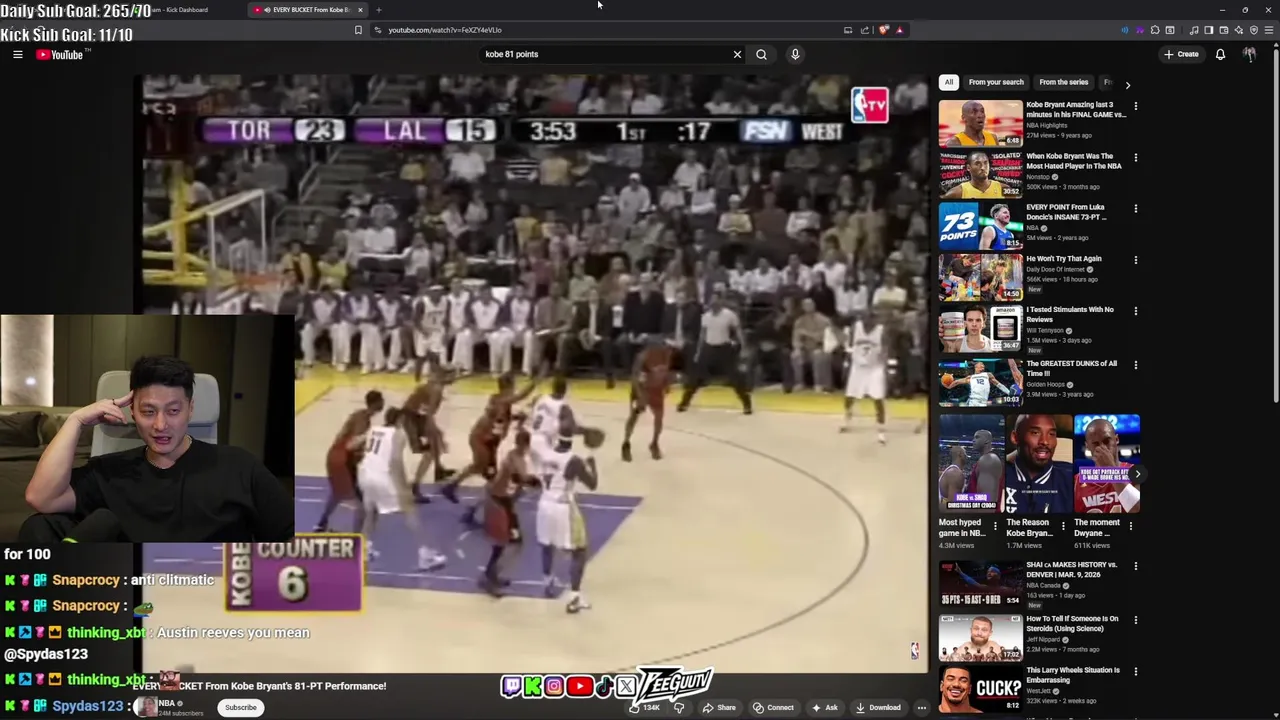The height and width of the screenshot is (720, 1280).
Task: Open options for I Tested Stimulants video
Action: tap(1135, 311)
